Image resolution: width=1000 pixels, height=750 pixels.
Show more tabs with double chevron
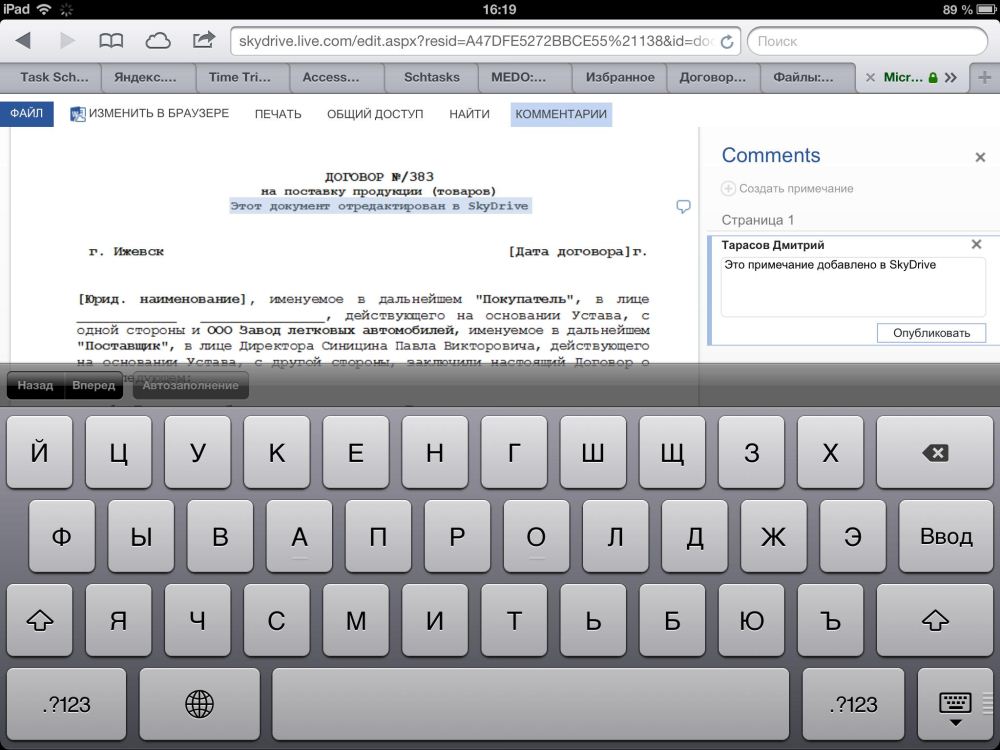(x=951, y=78)
